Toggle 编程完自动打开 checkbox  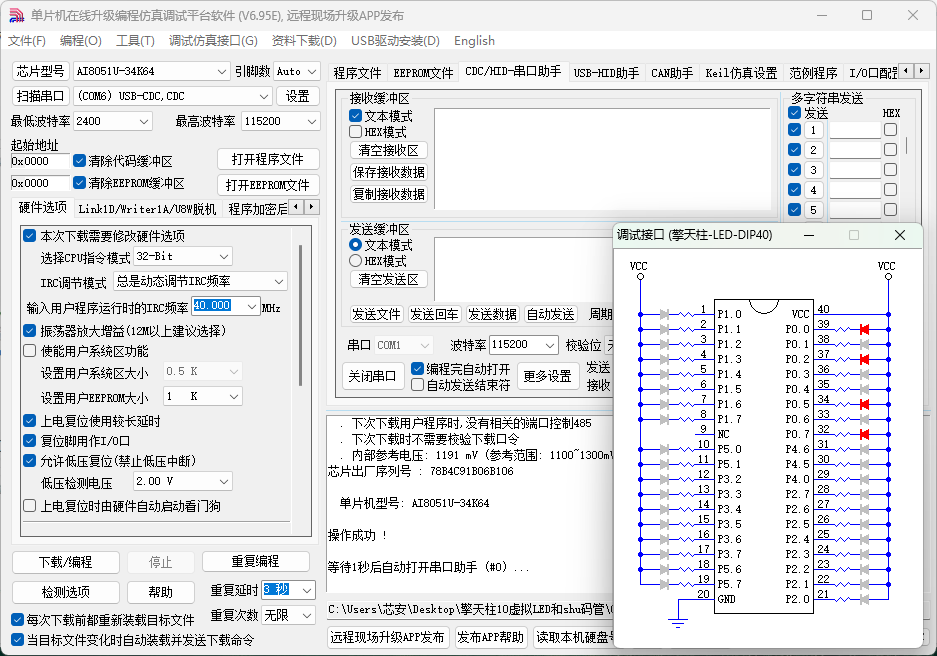coord(418,369)
